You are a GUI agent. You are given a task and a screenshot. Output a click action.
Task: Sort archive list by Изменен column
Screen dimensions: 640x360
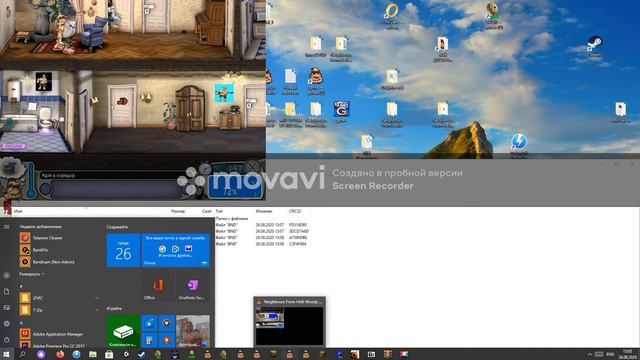click(x=264, y=211)
